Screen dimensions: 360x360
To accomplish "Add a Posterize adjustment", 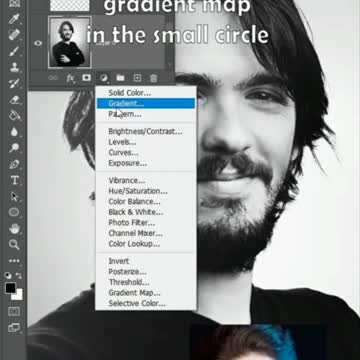I will click(x=127, y=272).
